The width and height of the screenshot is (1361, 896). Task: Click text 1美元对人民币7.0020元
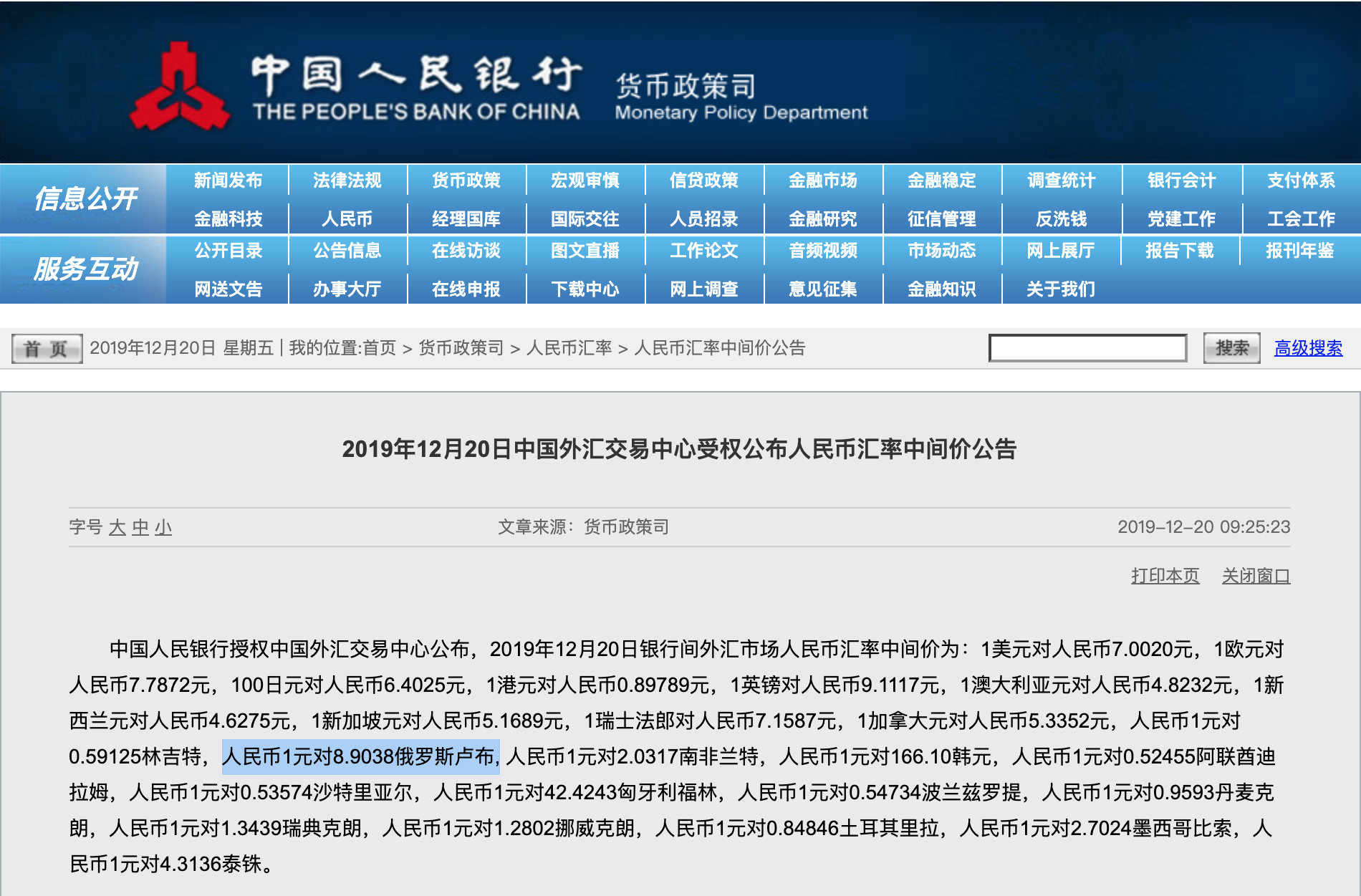tap(1086, 649)
